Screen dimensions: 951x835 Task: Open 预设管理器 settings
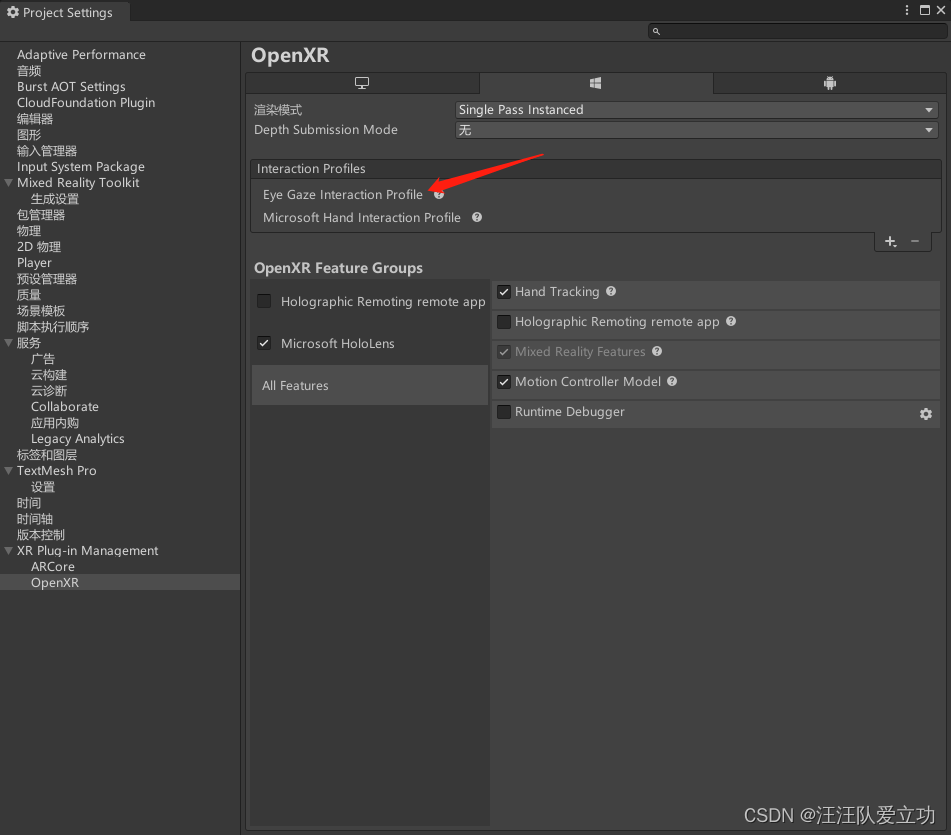(47, 279)
